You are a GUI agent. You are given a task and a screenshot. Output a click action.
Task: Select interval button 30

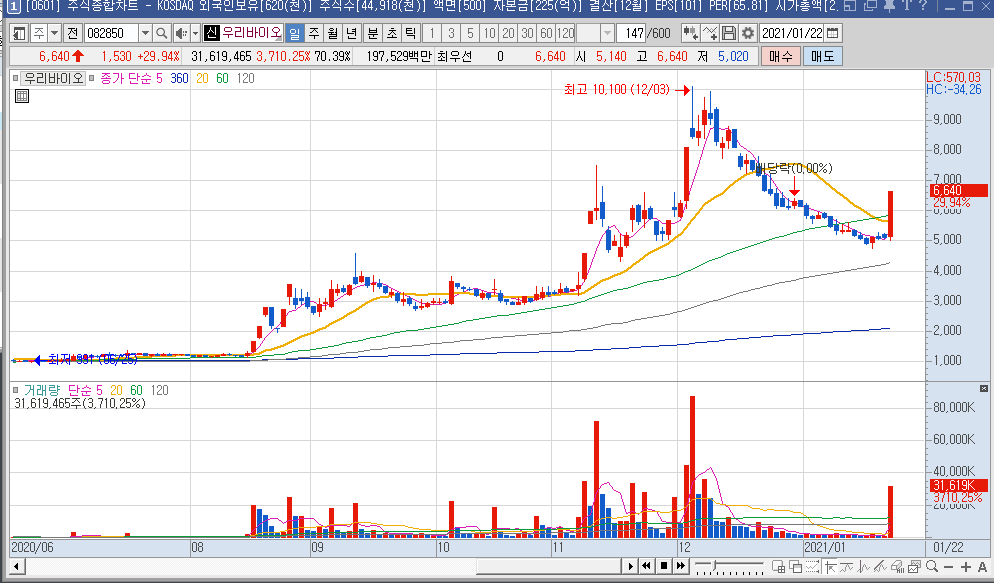527,33
